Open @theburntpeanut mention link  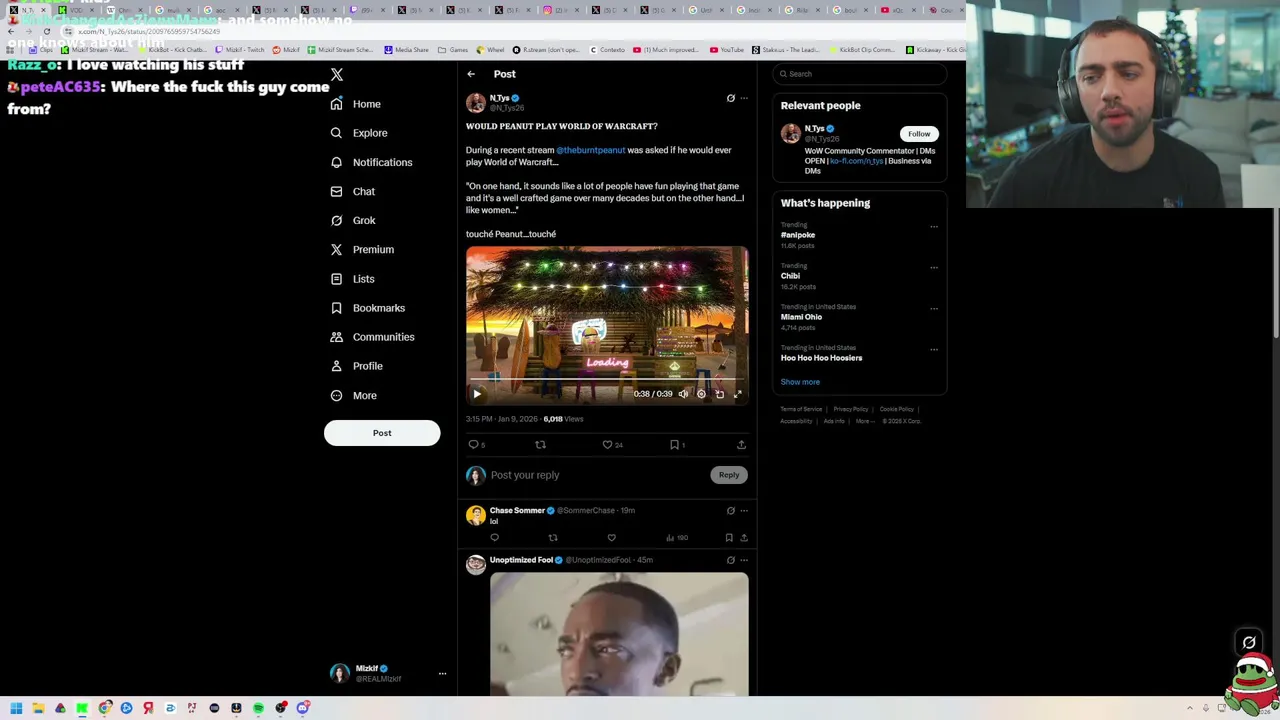tap(590, 150)
